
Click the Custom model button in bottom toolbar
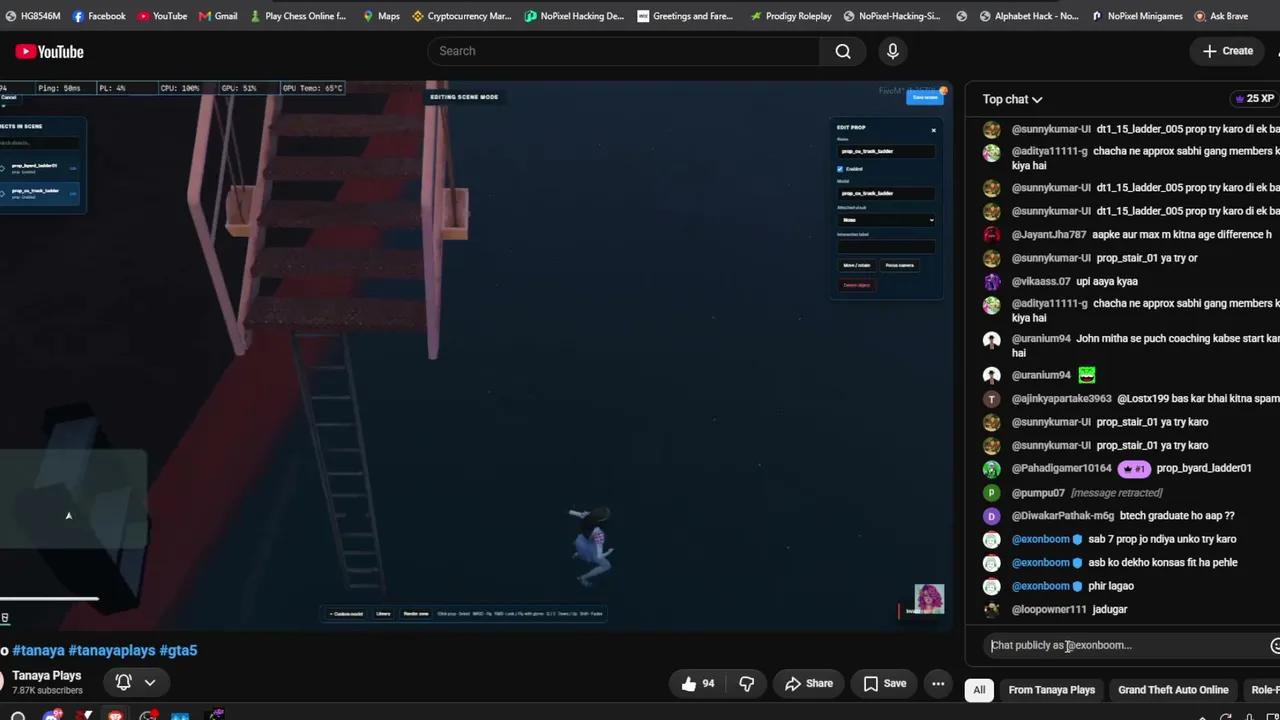(347, 614)
